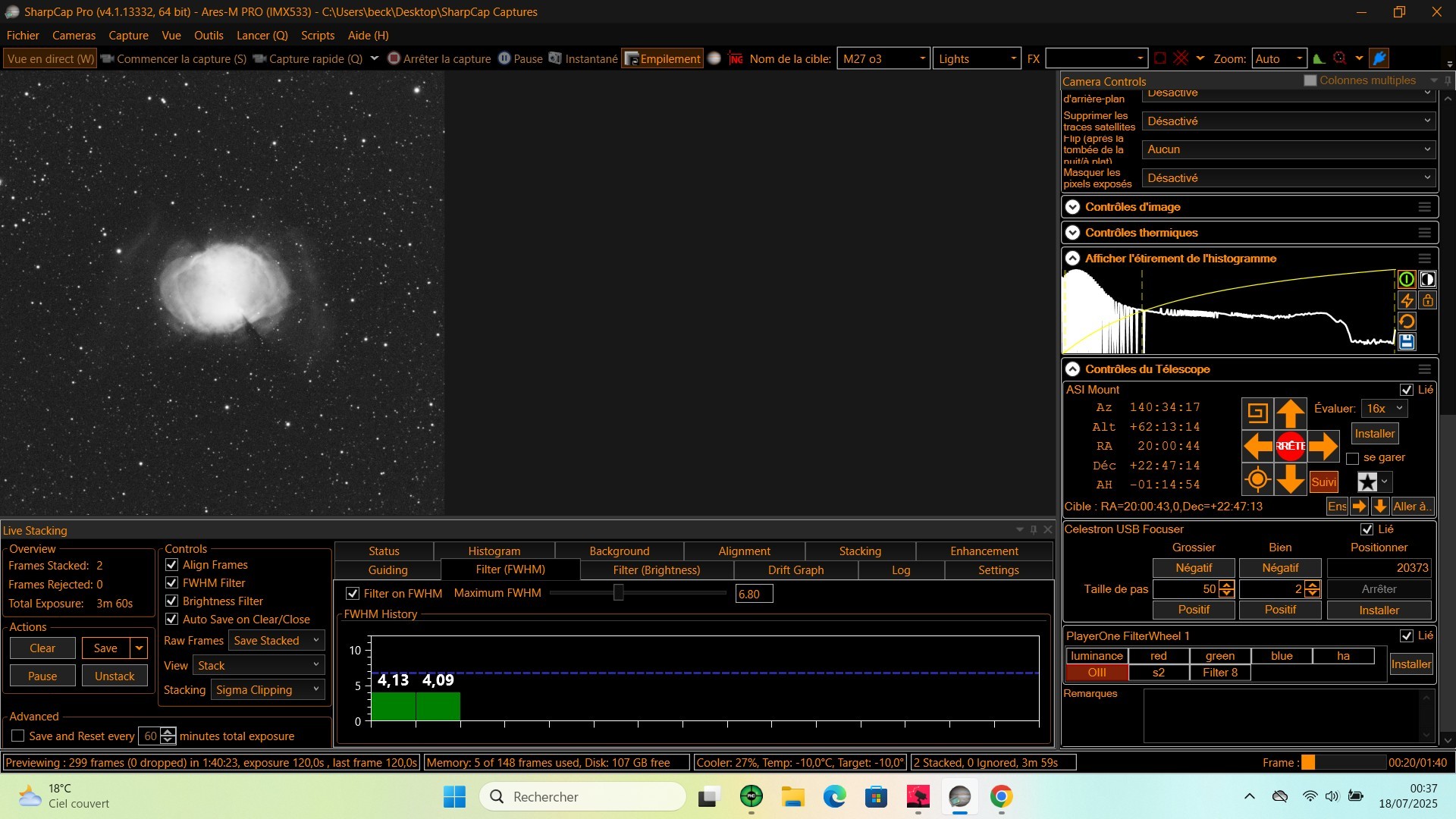Click the red NG icon in the toolbar
Image resolution: width=1456 pixels, height=819 pixels.
(x=736, y=58)
